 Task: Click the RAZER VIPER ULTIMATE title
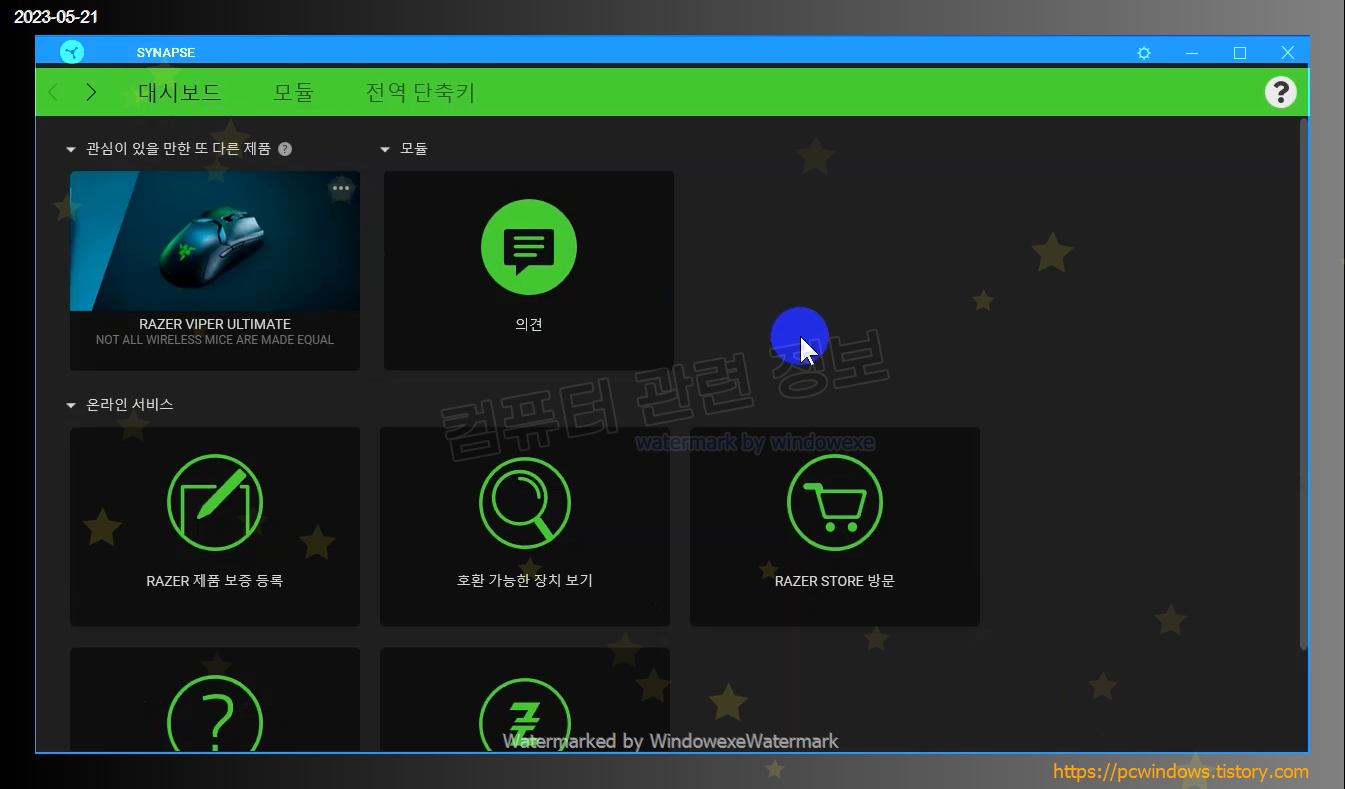click(215, 324)
